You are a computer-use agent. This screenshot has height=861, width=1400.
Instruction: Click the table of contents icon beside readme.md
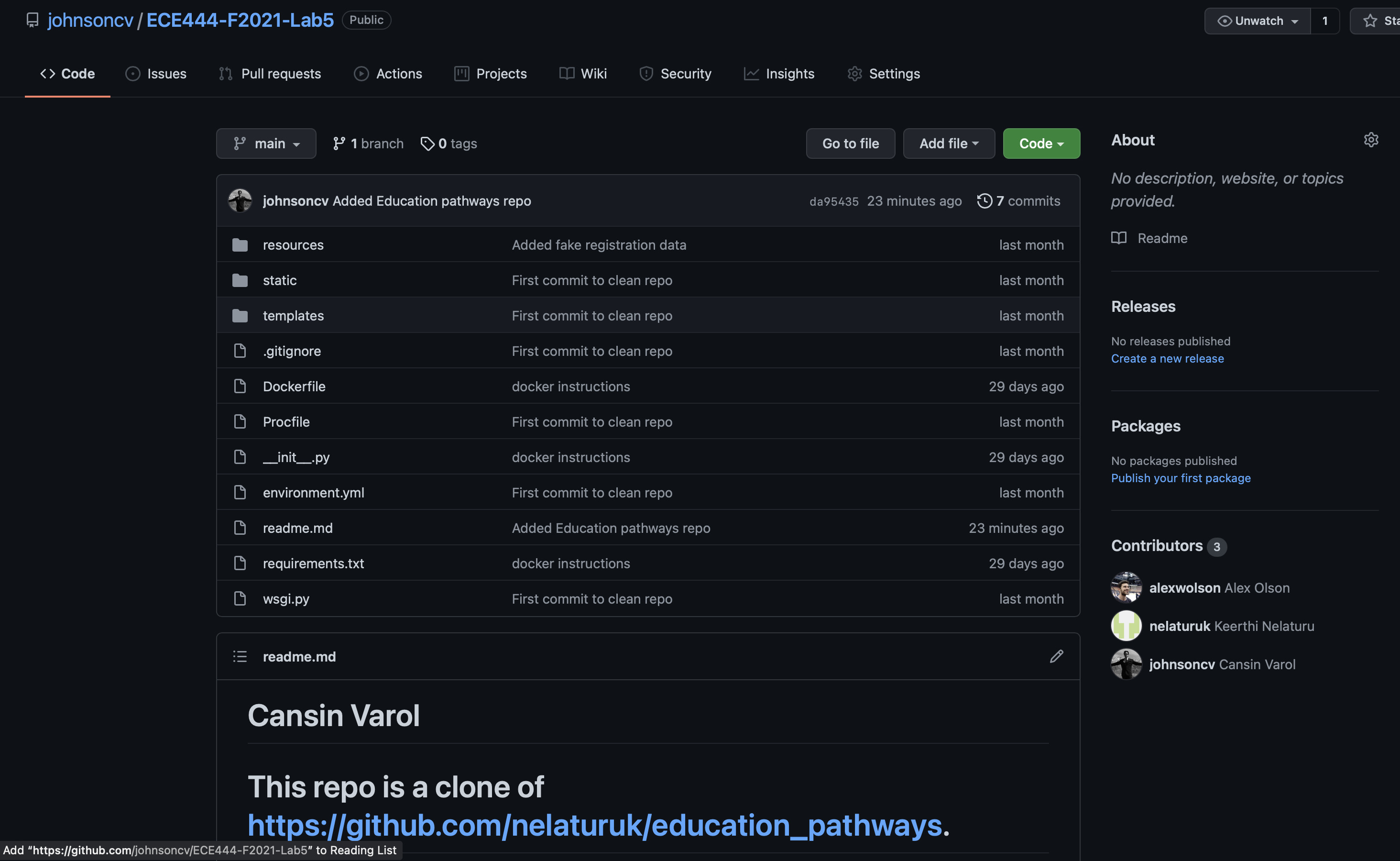(x=240, y=656)
